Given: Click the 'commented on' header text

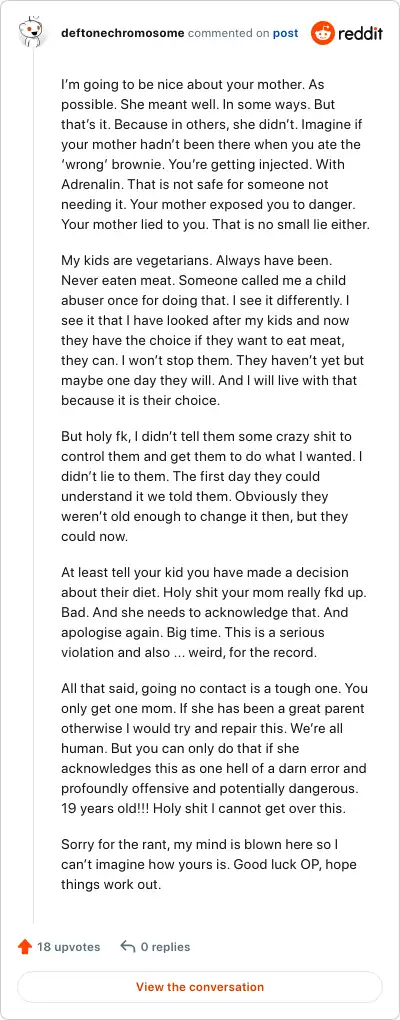Looking at the screenshot, I should pos(228,33).
